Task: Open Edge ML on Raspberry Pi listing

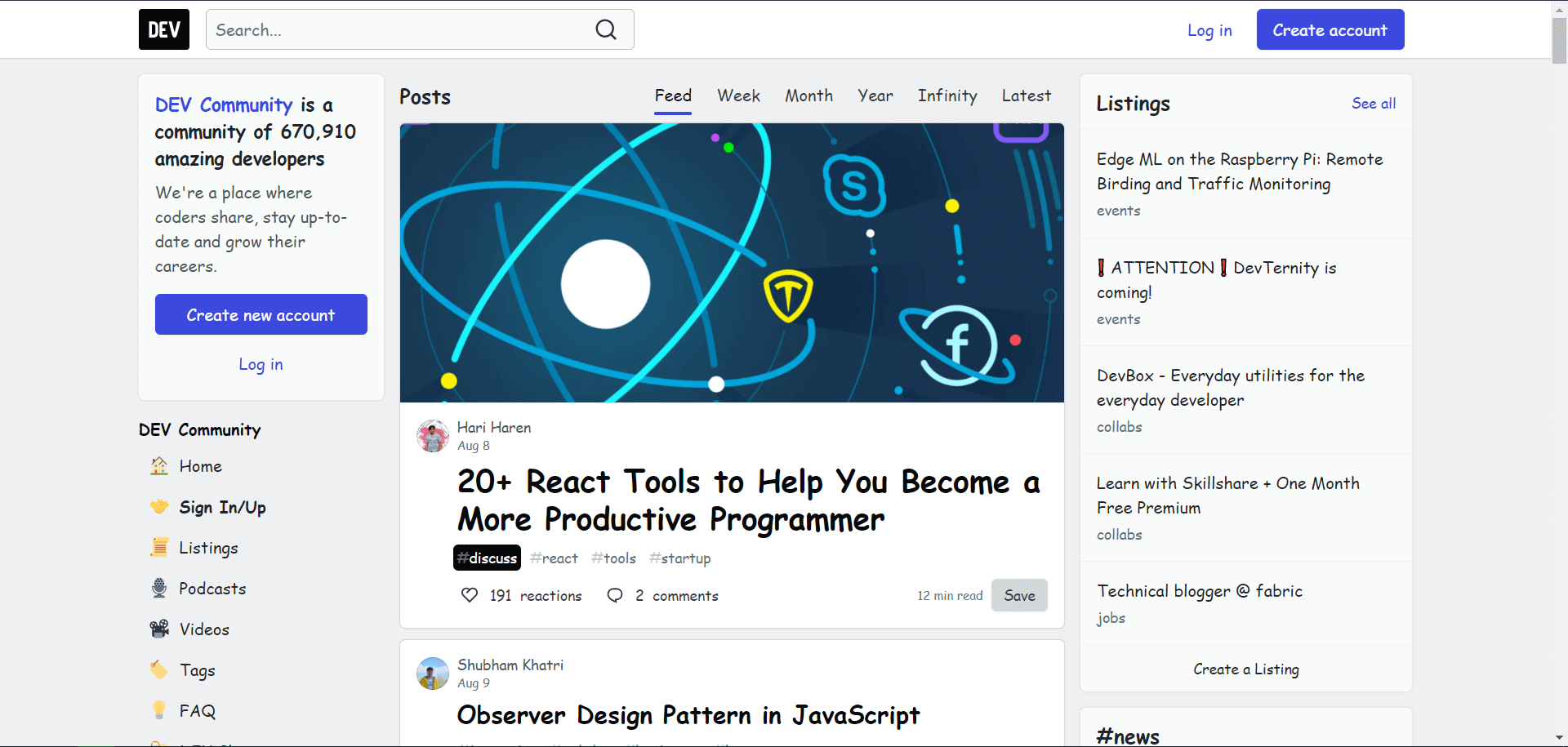Action: [1240, 171]
